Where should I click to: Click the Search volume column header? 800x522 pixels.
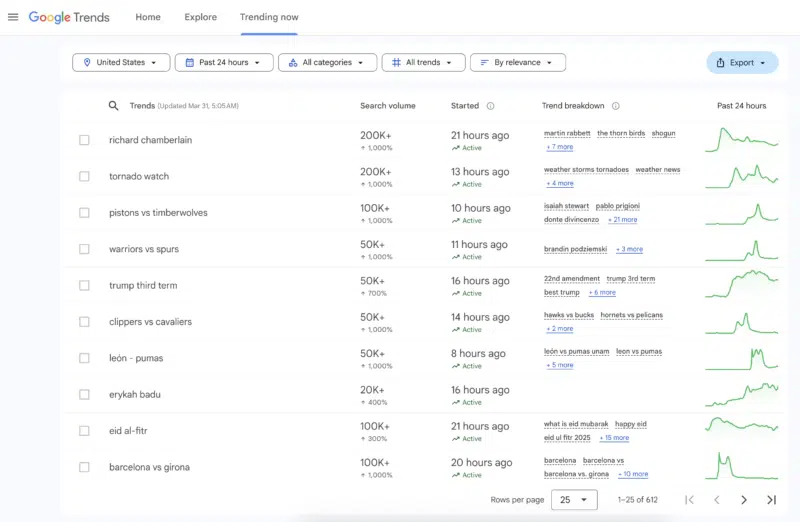[x=388, y=106]
